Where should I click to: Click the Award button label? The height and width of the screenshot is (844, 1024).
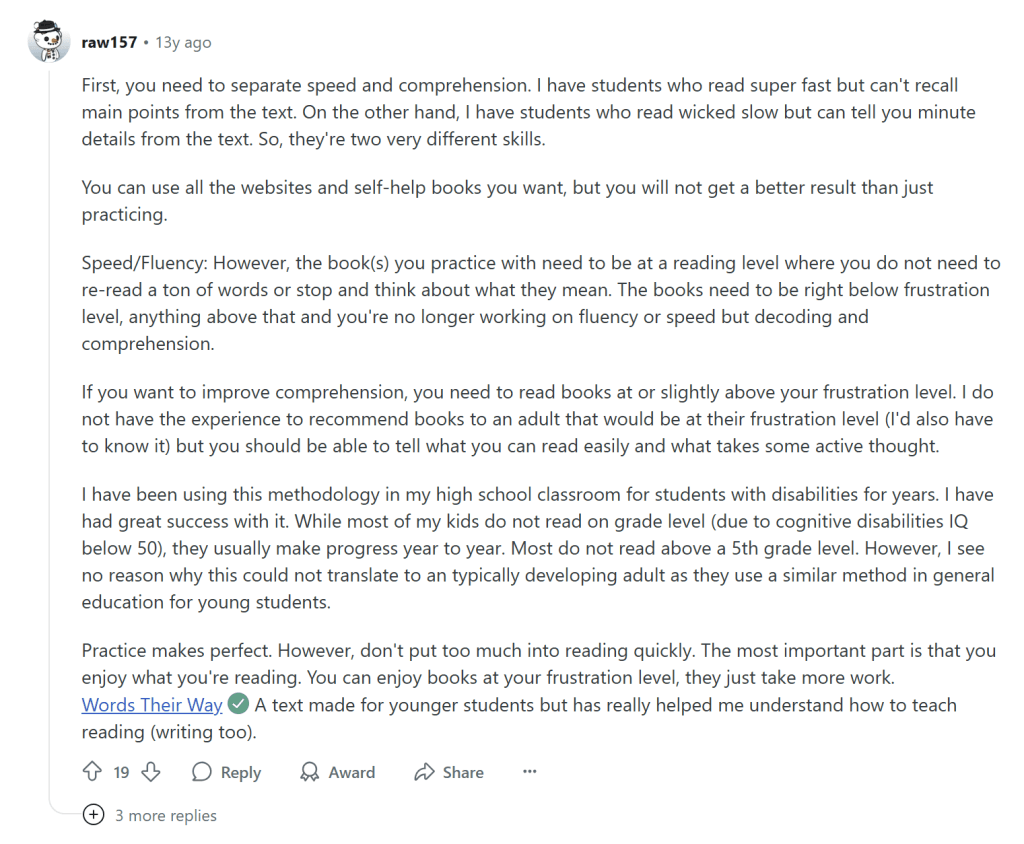coord(352,772)
